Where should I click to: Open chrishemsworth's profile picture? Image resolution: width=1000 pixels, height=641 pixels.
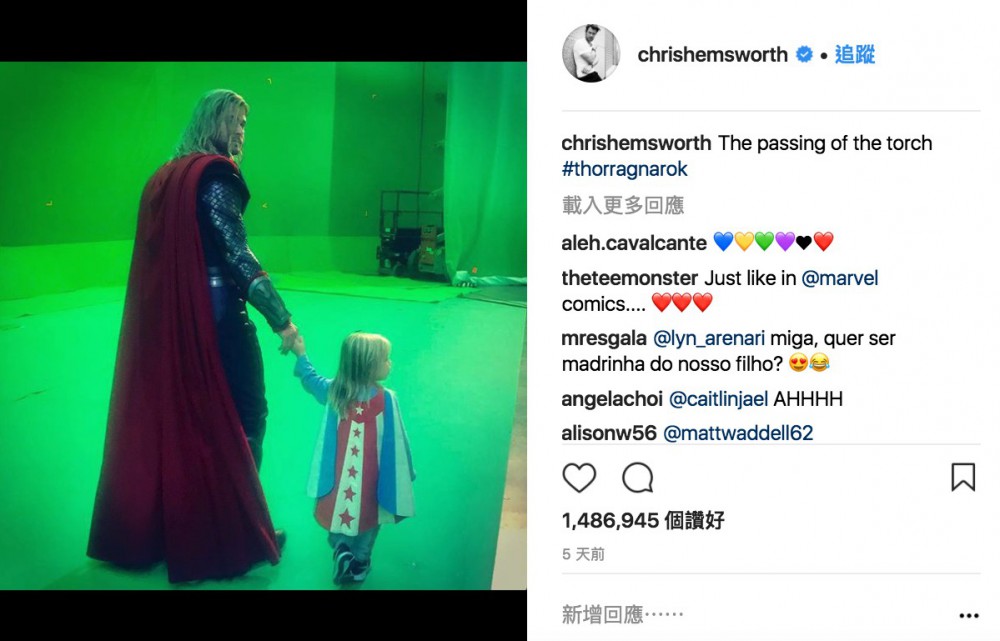(x=591, y=54)
